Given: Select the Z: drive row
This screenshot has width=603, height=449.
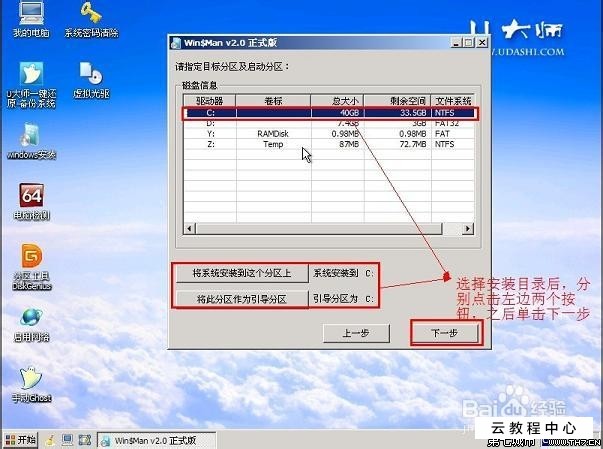Looking at the screenshot, I should coord(329,144).
